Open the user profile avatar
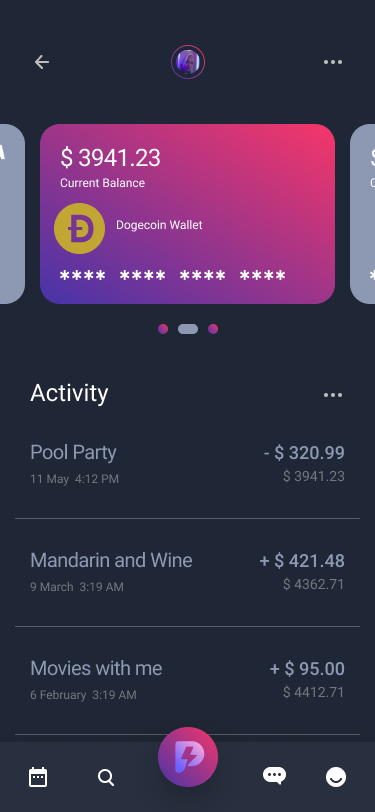This screenshot has height=812, width=375. [x=188, y=62]
